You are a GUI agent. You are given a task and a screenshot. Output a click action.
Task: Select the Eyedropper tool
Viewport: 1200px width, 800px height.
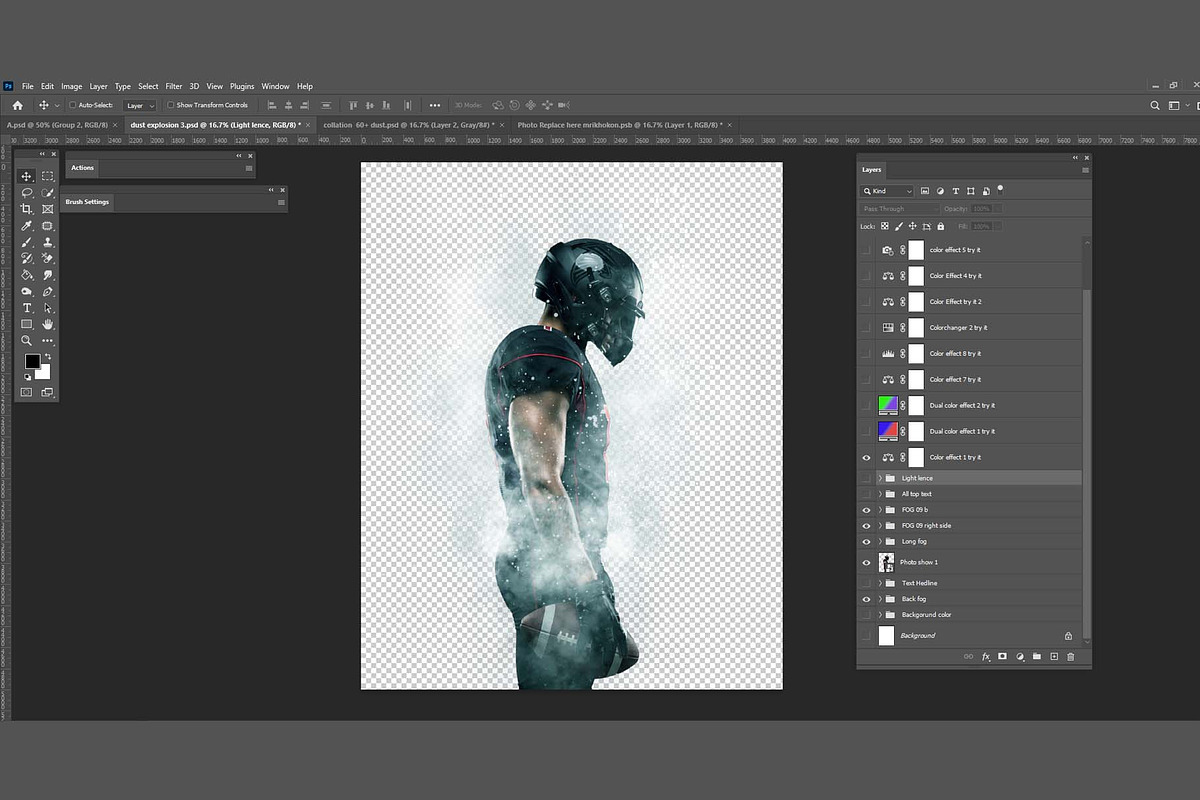click(x=27, y=226)
